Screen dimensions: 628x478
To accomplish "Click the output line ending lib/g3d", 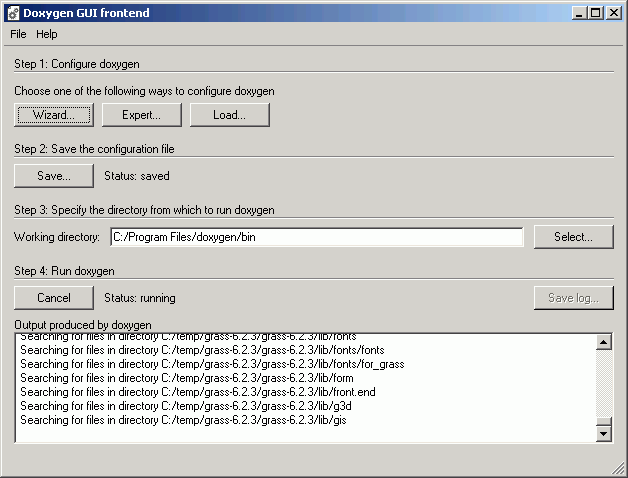I will [186, 406].
